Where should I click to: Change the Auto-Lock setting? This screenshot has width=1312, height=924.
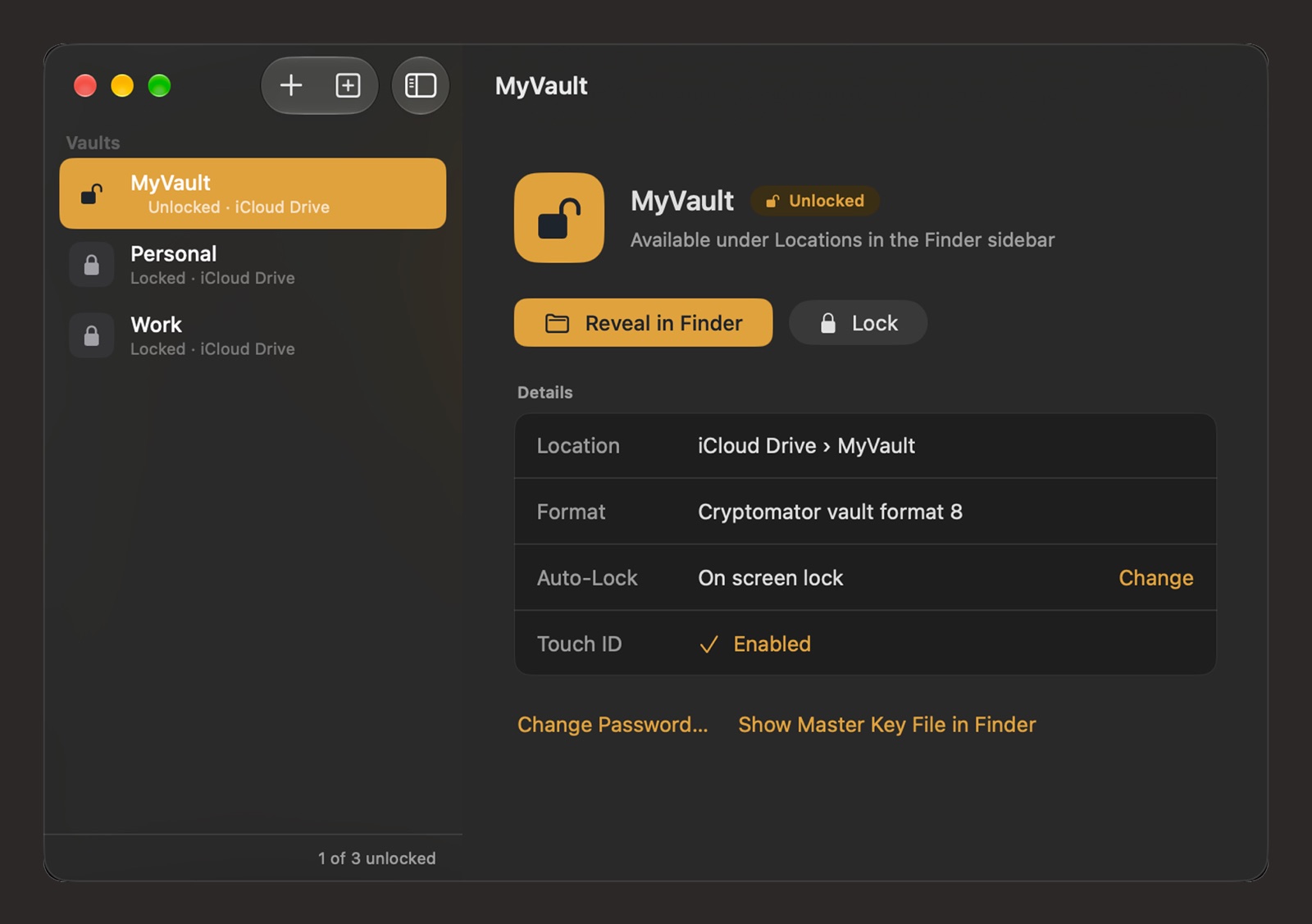[x=1155, y=578]
